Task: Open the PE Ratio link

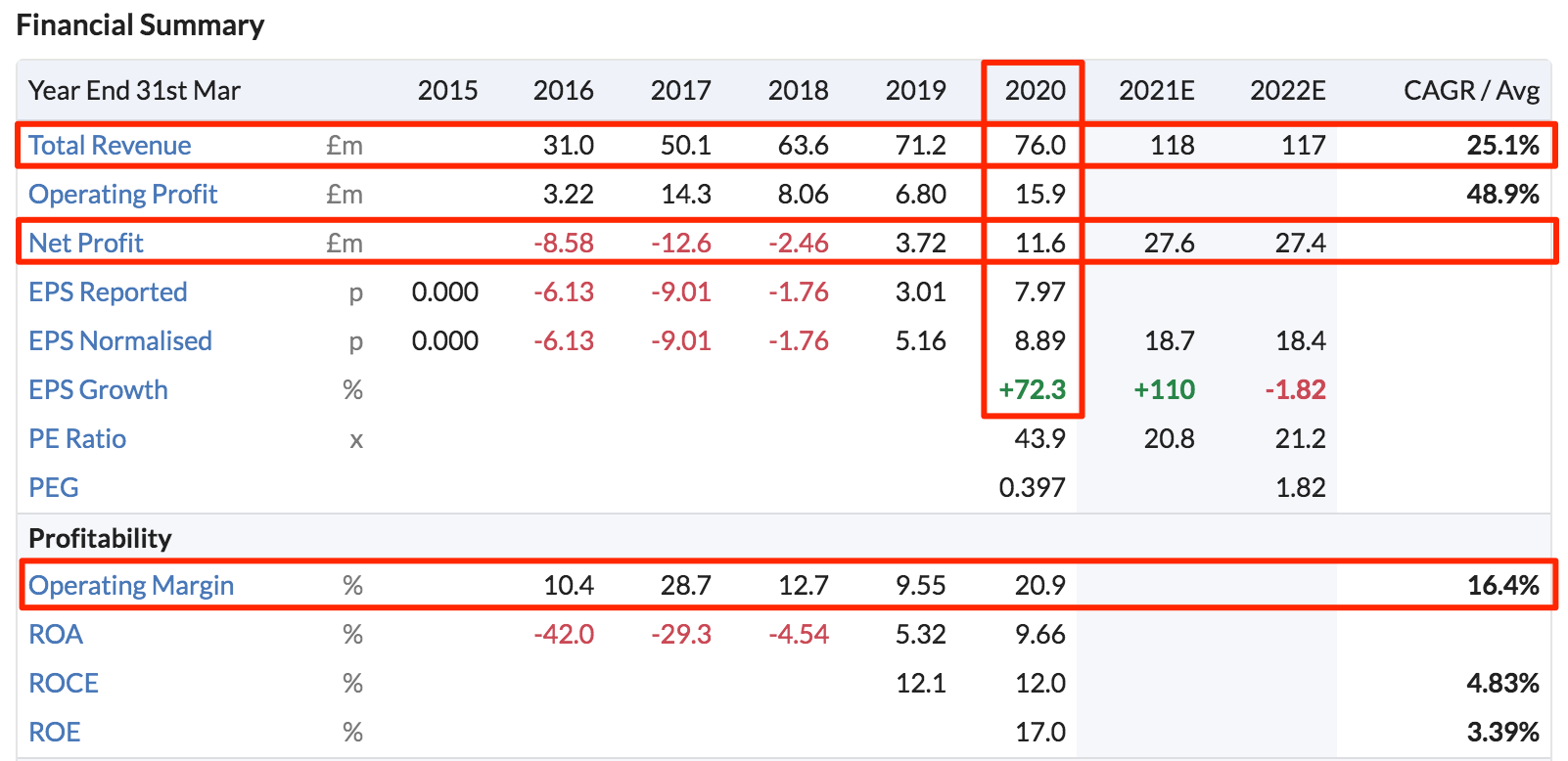Action: pos(77,438)
